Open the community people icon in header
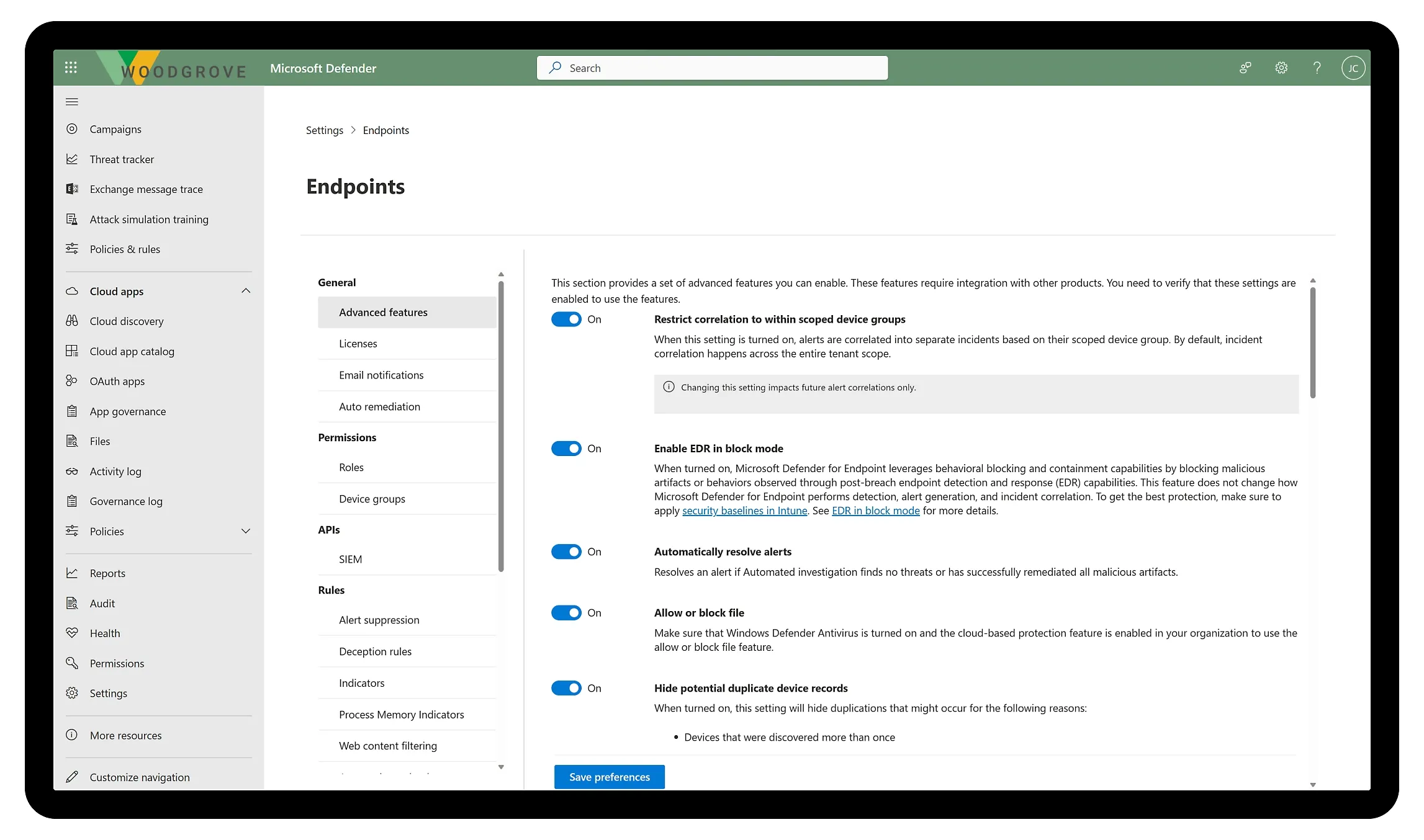Viewport: 1424px width, 840px height. pos(1245,68)
